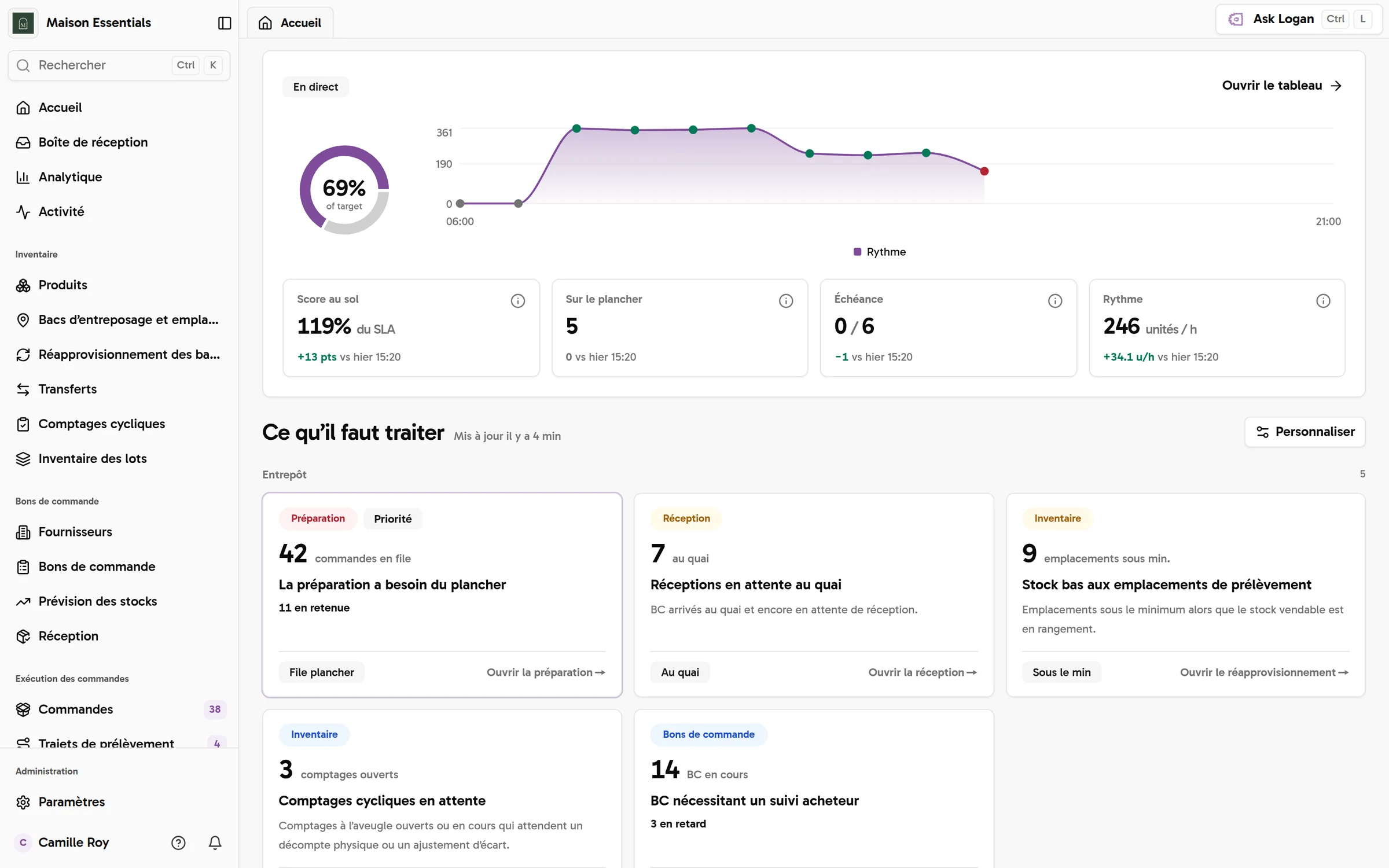Image resolution: width=1389 pixels, height=868 pixels.
Task: Click the purple Rythme legend swatch
Action: click(x=857, y=252)
